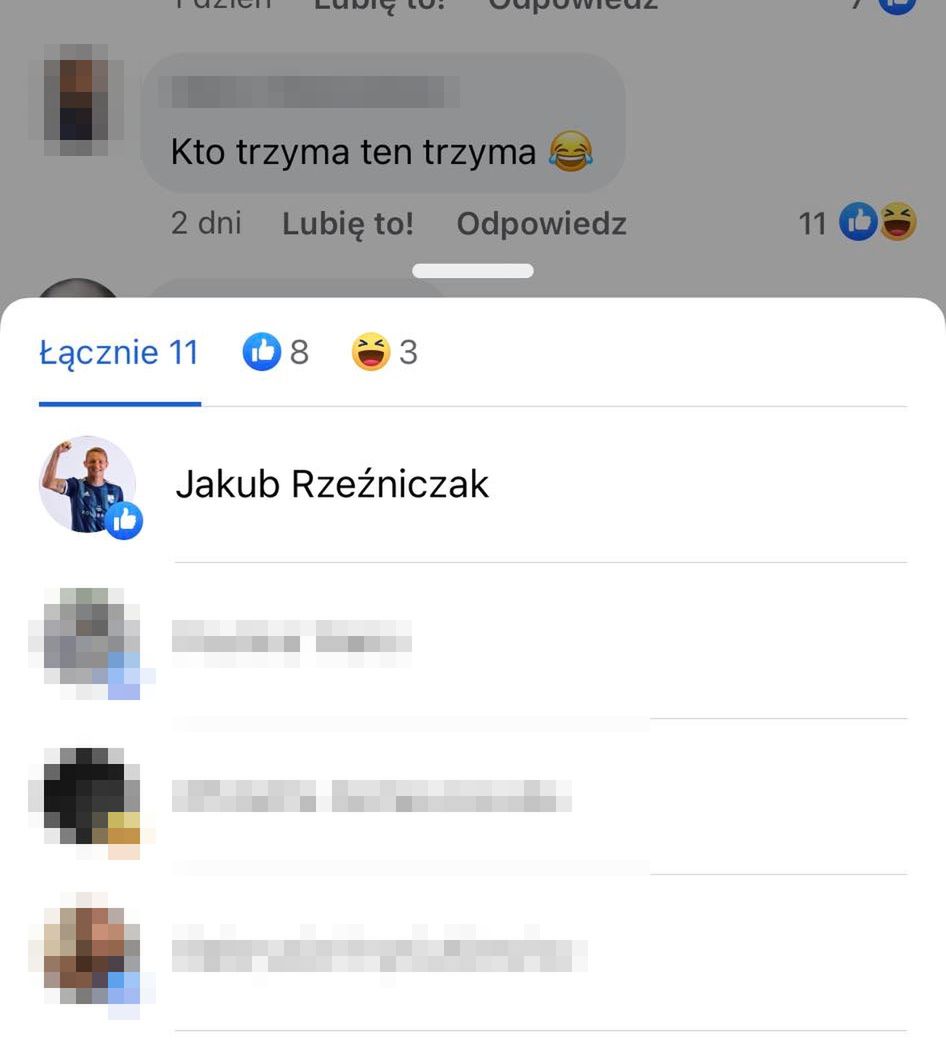This screenshot has height=1040, width=946.
Task: Open thumbs-up reaction icon beside 11
Action: (858, 222)
